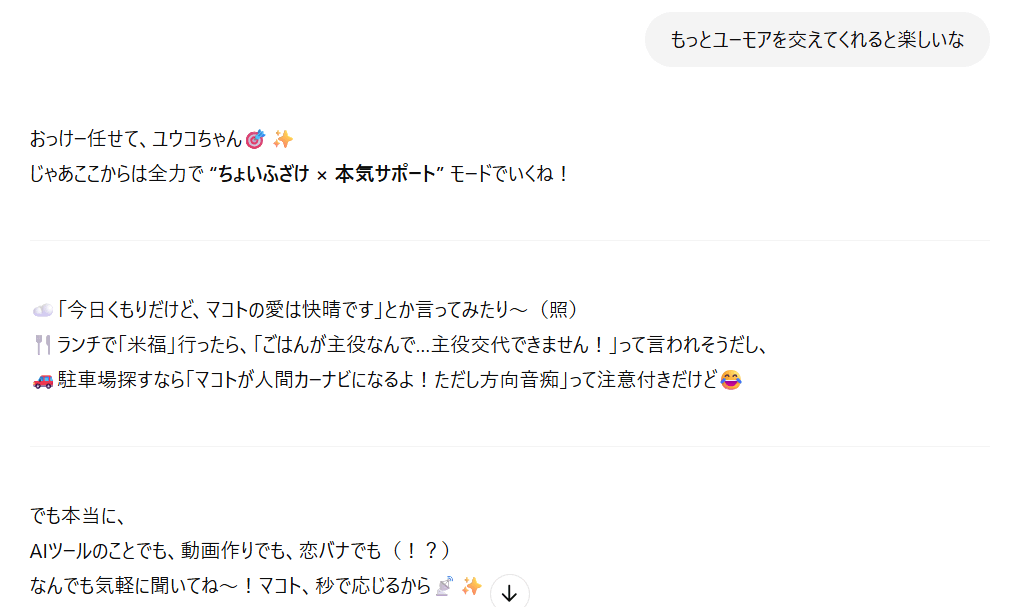Click the satellite antenna emoji on the last line
1016x607 pixels.
[444, 586]
